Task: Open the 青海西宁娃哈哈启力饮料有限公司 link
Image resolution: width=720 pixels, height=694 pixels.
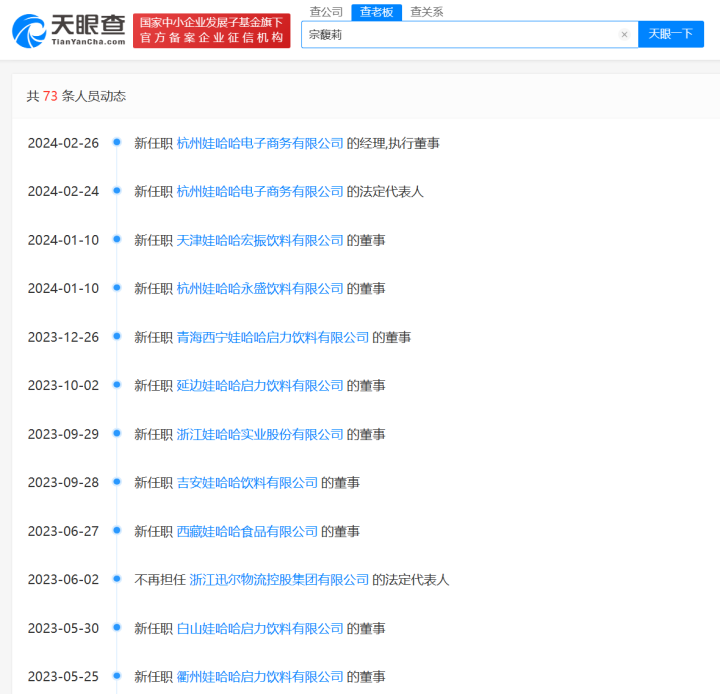Action: click(x=273, y=337)
